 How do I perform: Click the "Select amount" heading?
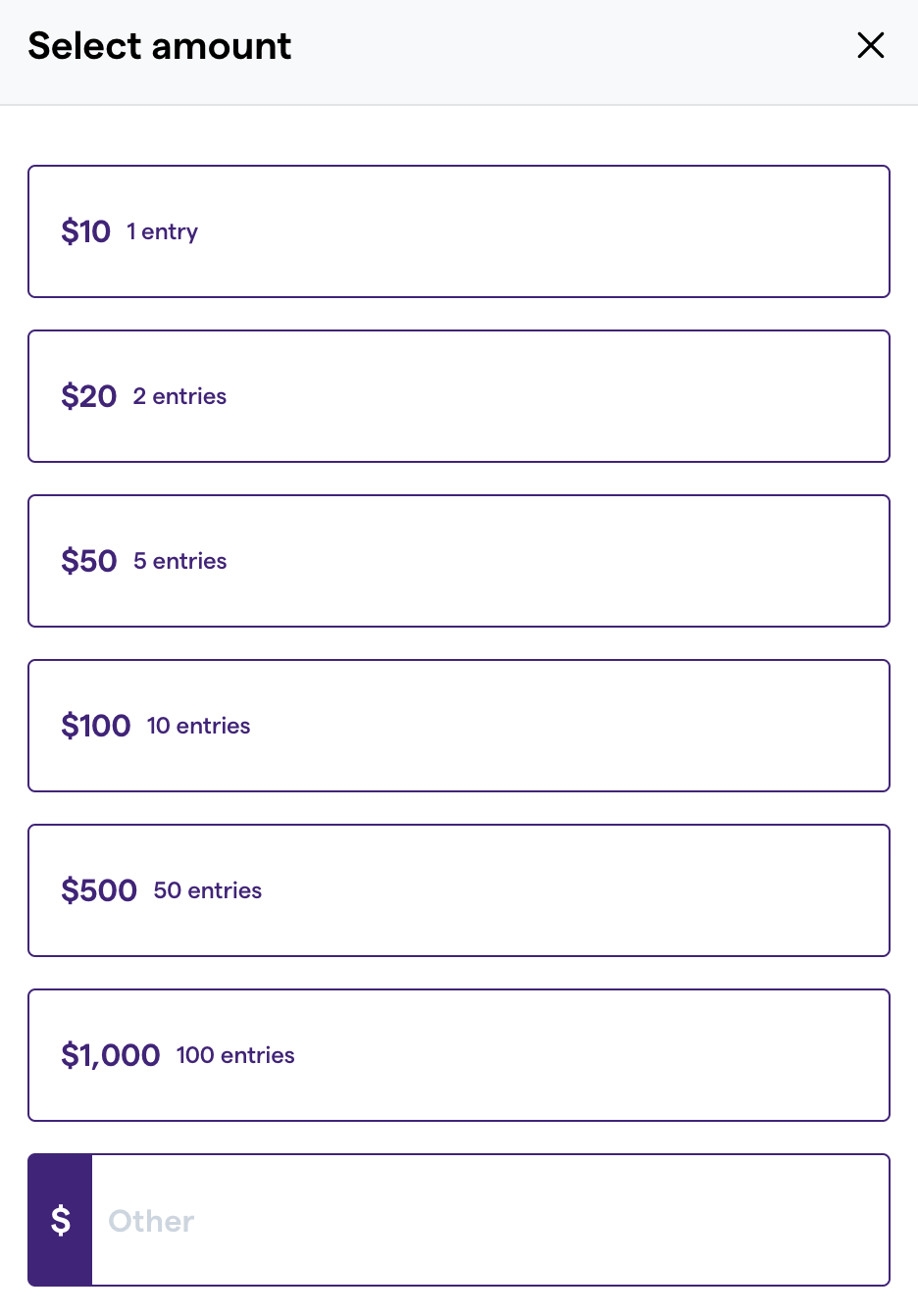tap(160, 46)
